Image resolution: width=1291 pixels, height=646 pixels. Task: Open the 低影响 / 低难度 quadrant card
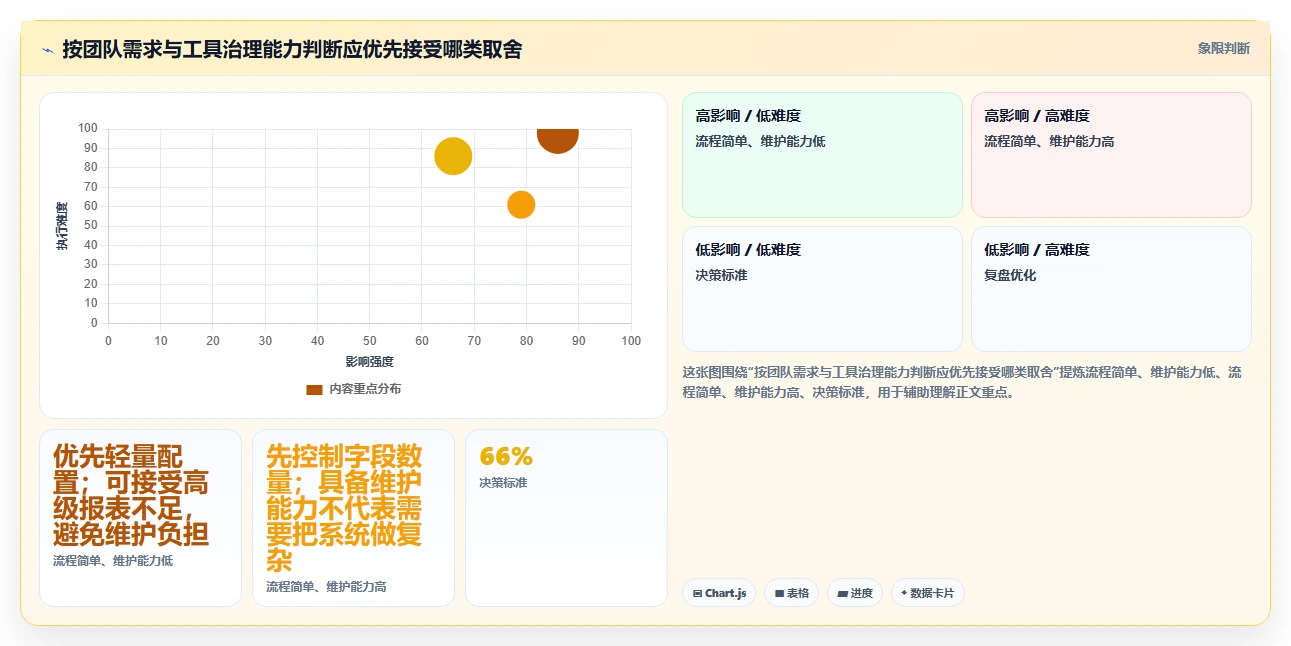[x=822, y=289]
